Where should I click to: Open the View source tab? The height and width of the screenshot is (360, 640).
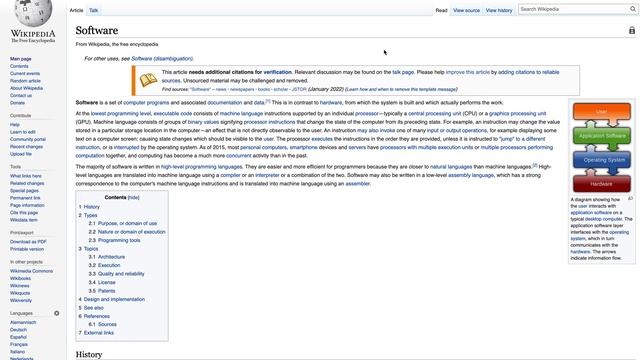coord(466,10)
